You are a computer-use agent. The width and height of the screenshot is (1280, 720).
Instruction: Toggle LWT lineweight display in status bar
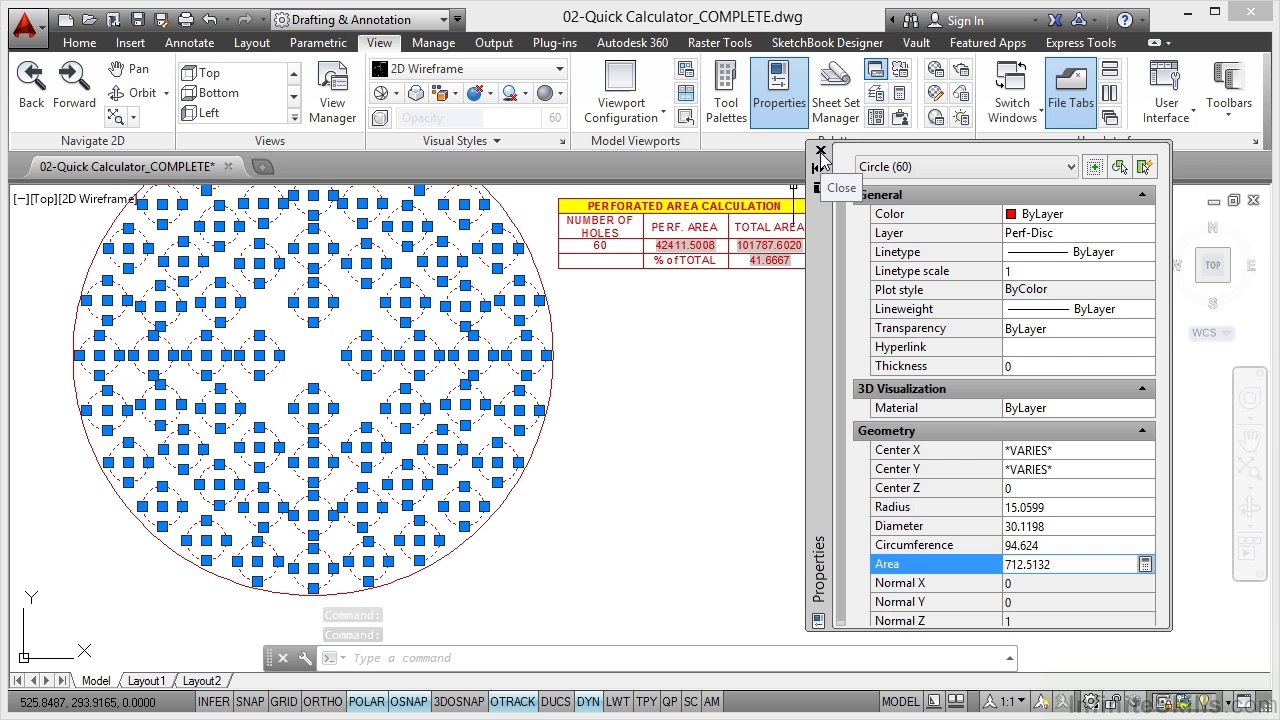tap(618, 702)
